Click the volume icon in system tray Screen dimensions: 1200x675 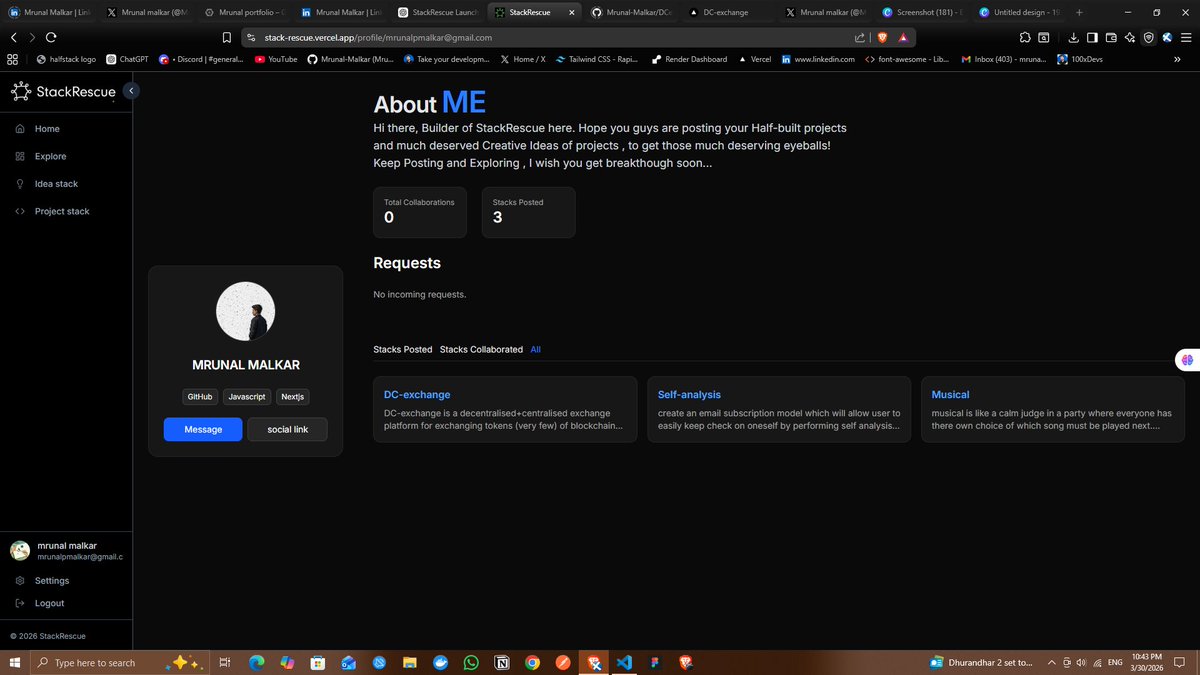(1081, 662)
